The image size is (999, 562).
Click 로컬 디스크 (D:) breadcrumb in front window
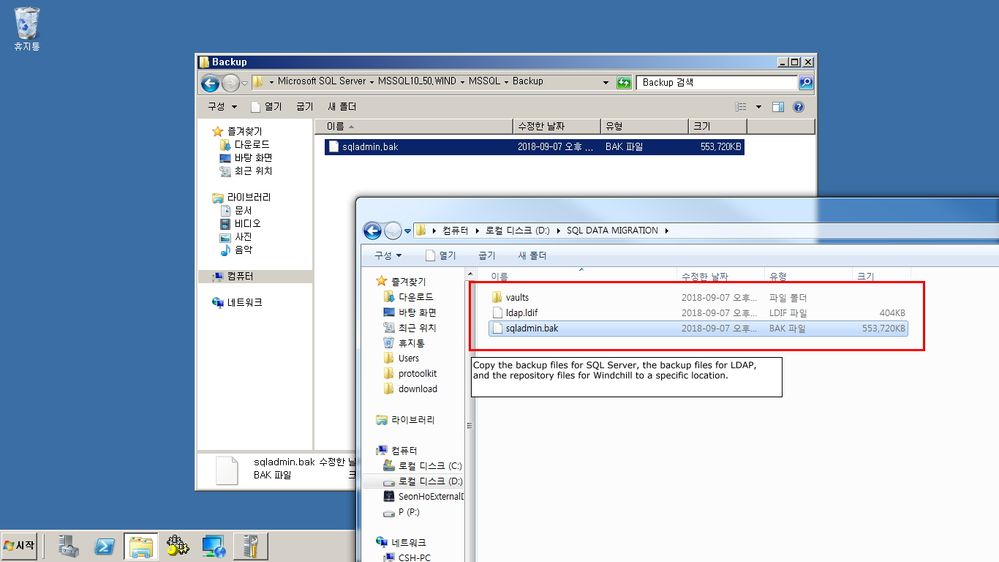click(517, 231)
